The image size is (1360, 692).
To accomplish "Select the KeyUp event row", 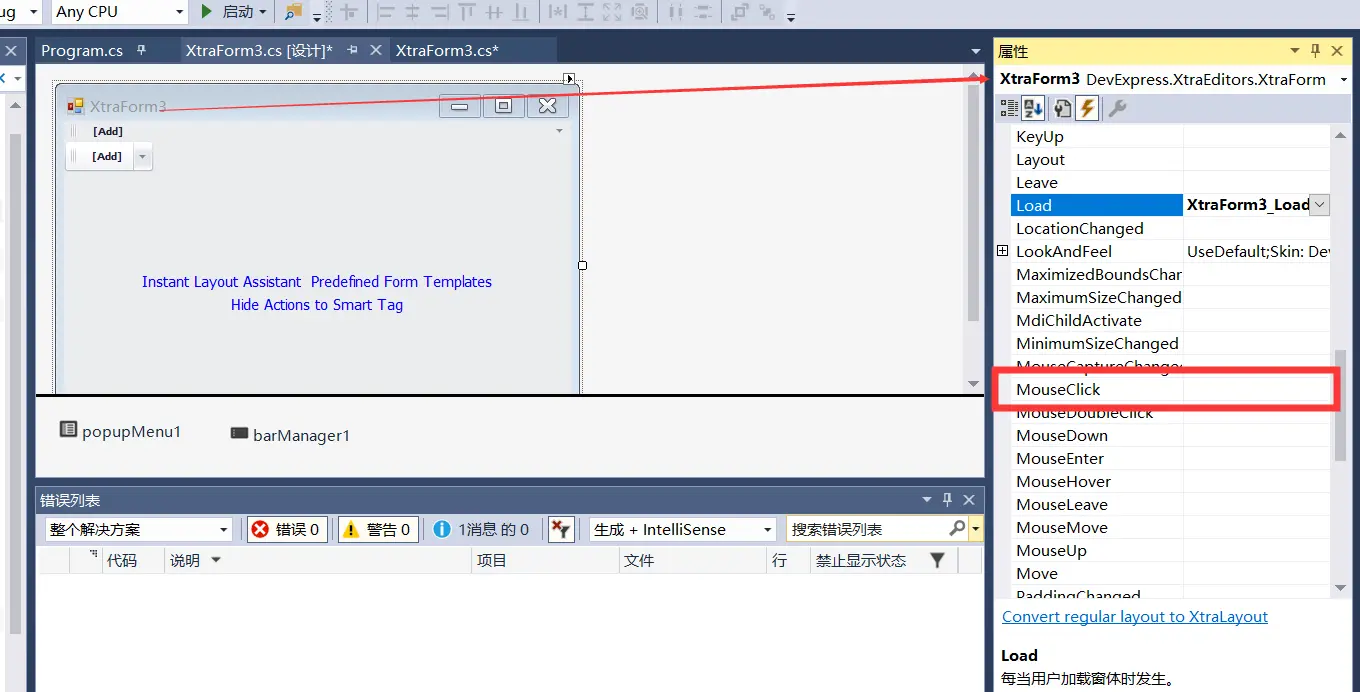I will point(1170,136).
